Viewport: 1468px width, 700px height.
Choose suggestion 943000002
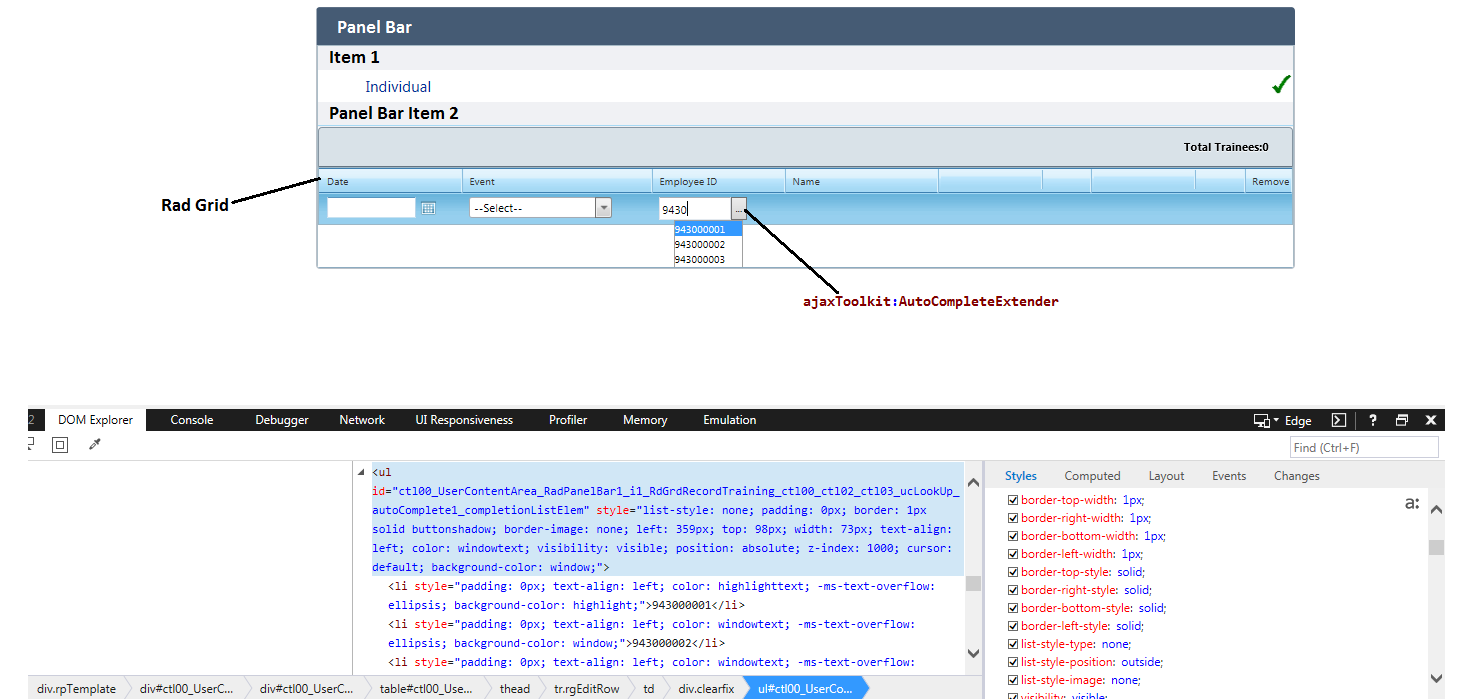[708, 244]
